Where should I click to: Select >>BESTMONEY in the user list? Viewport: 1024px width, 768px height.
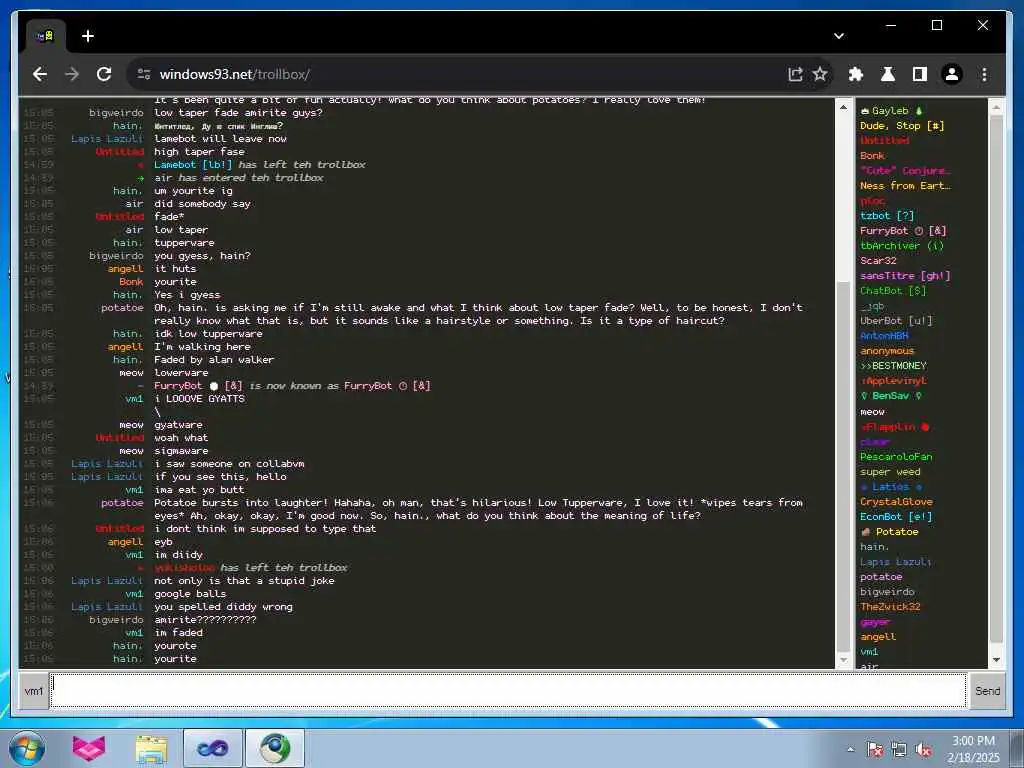pos(893,366)
